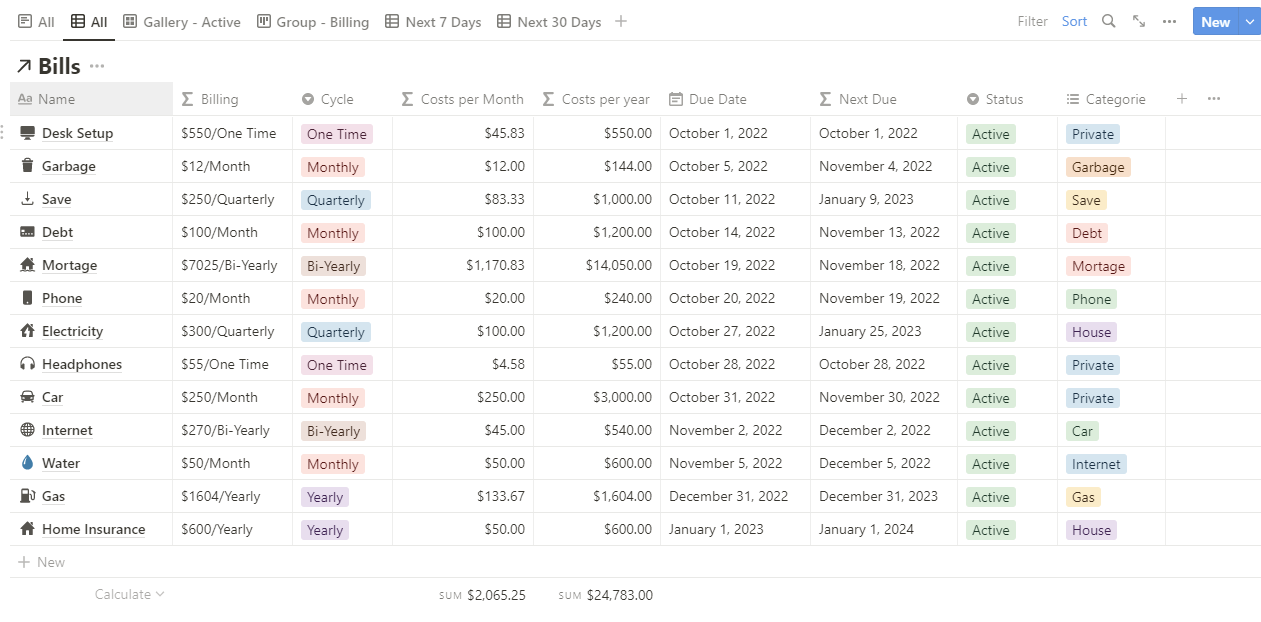Click the Sort button
The height and width of the screenshot is (622, 1261).
1075,21
